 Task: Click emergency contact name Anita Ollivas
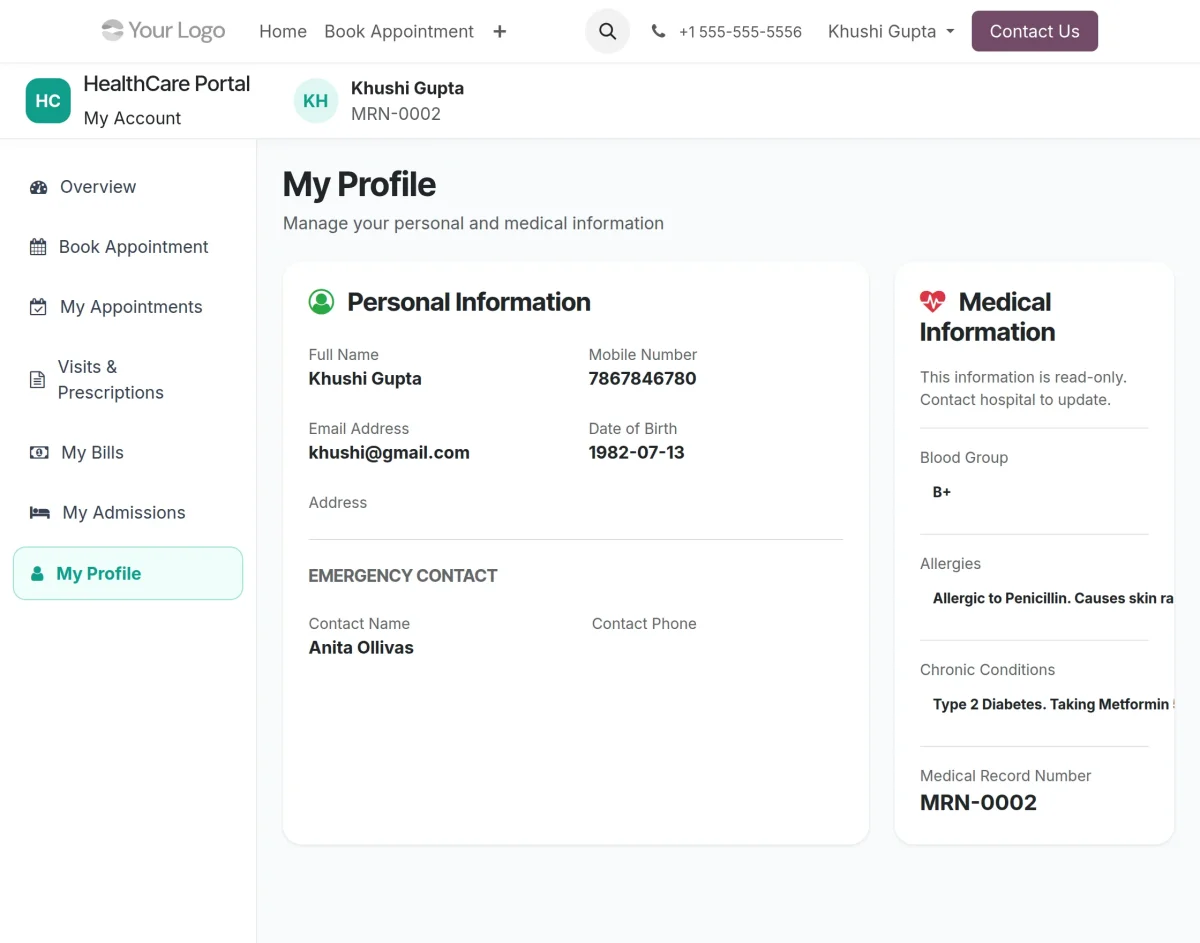(361, 648)
